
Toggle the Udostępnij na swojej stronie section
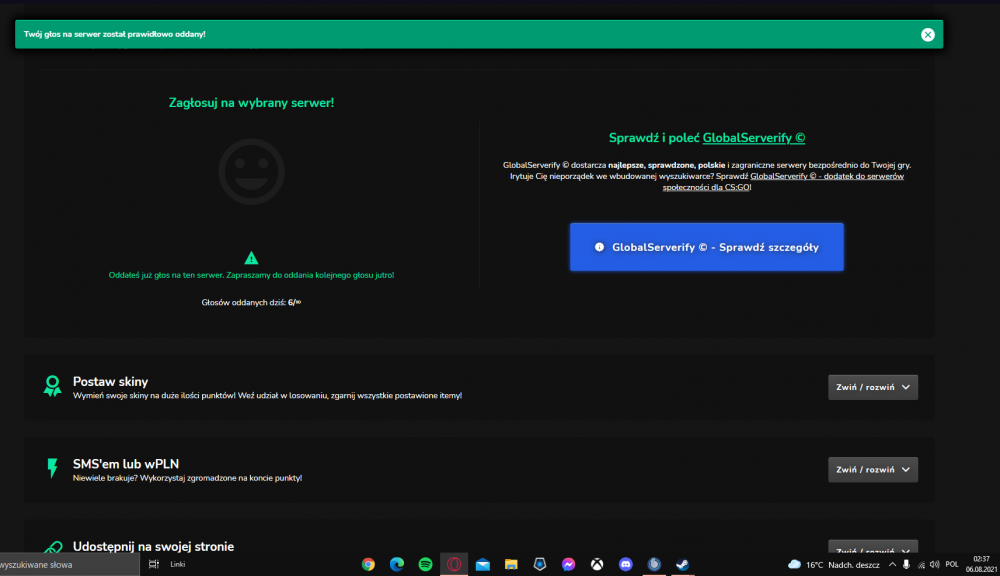click(872, 548)
